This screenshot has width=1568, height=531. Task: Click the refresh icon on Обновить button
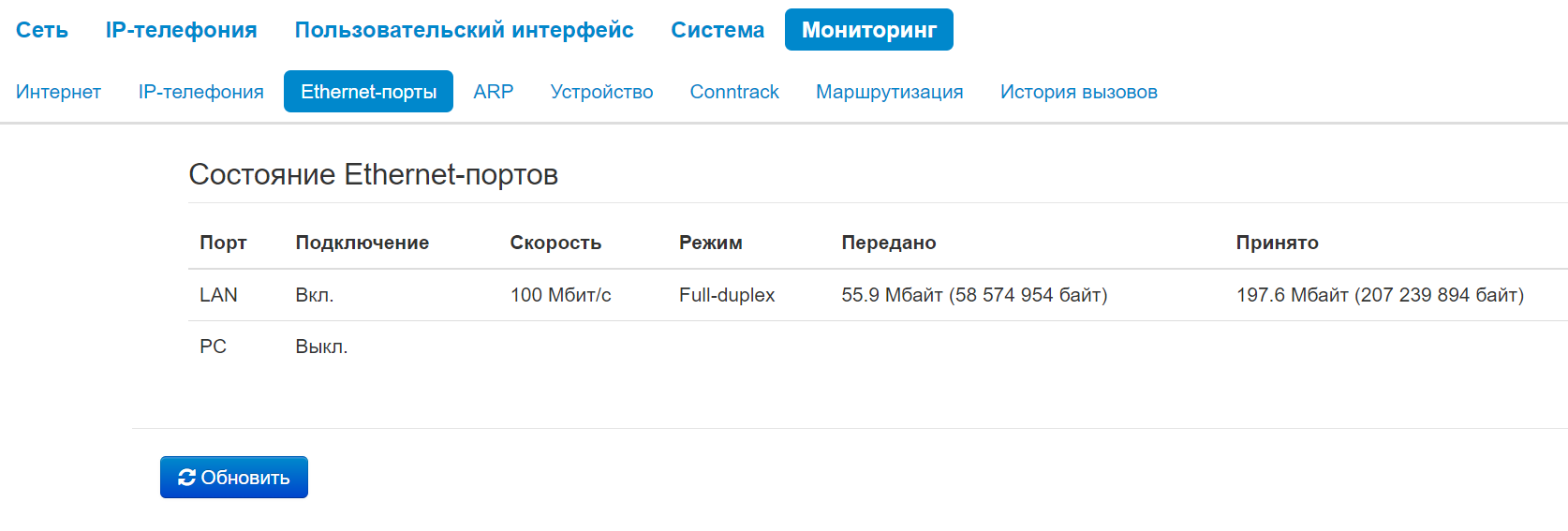186,478
